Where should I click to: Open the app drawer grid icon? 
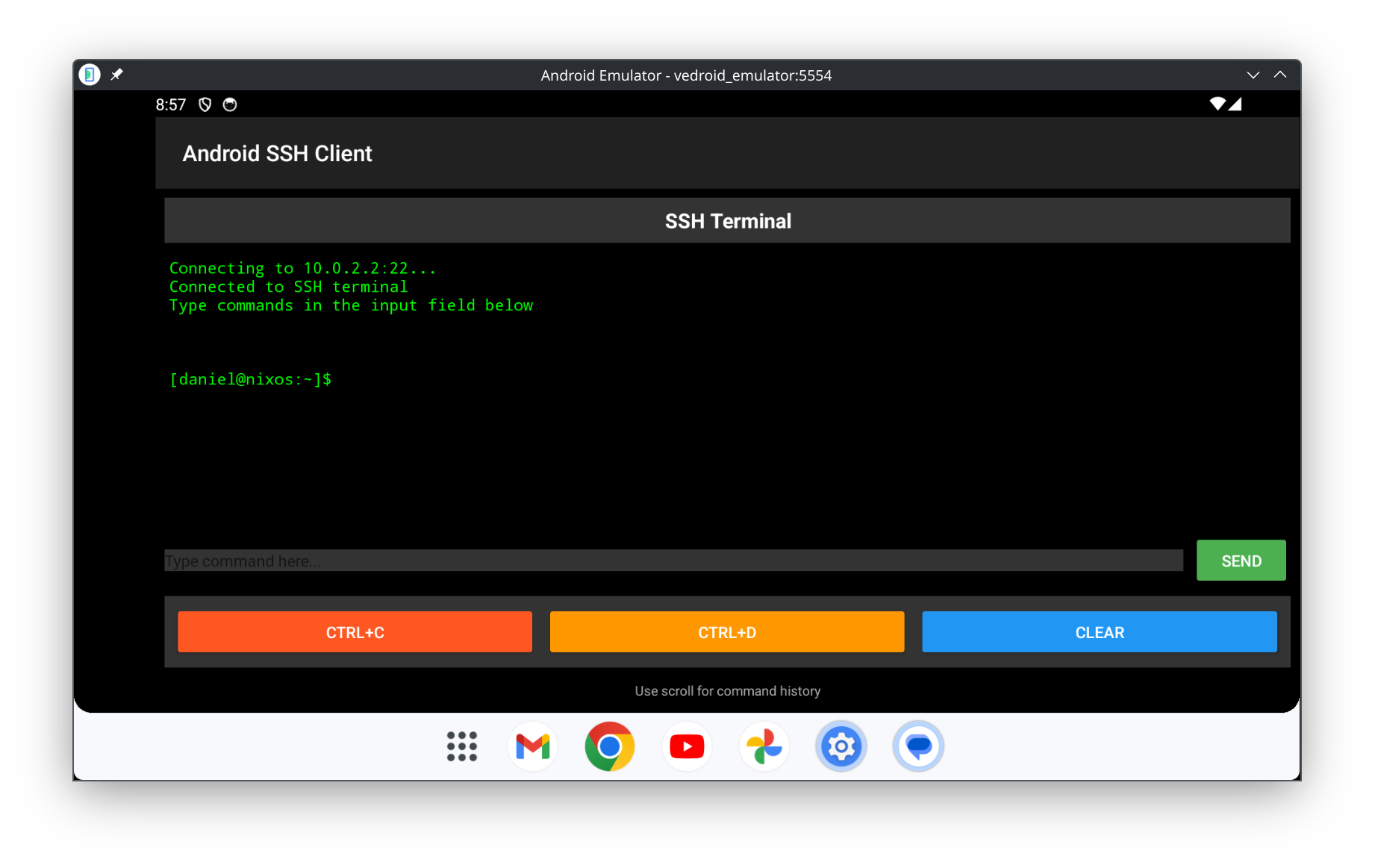click(x=461, y=746)
